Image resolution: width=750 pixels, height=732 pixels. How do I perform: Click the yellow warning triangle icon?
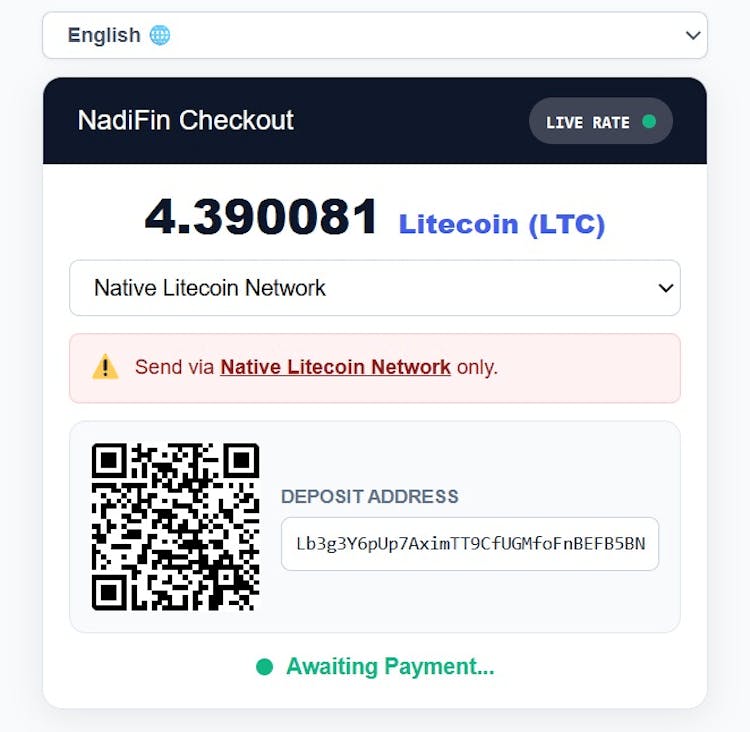tap(105, 367)
